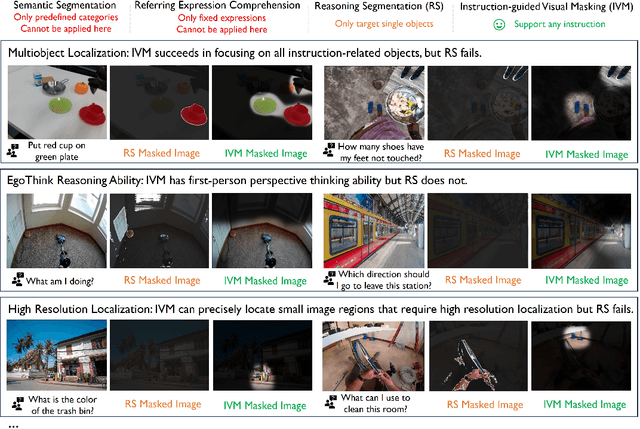Click user icon beside 'What is the color' question
The height and width of the screenshot is (429, 640).
[17, 403]
